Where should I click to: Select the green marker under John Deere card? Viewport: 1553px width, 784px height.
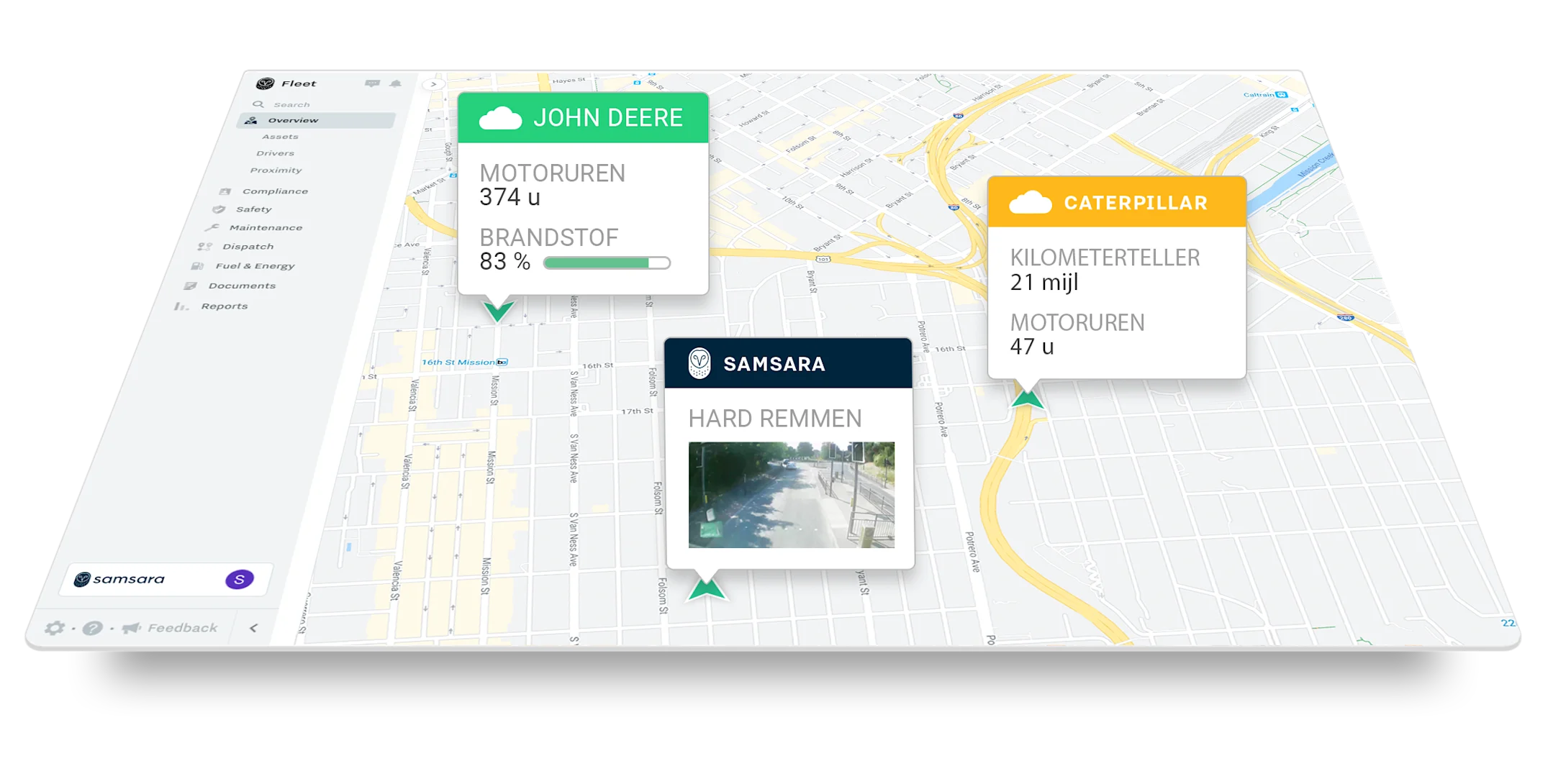click(498, 311)
